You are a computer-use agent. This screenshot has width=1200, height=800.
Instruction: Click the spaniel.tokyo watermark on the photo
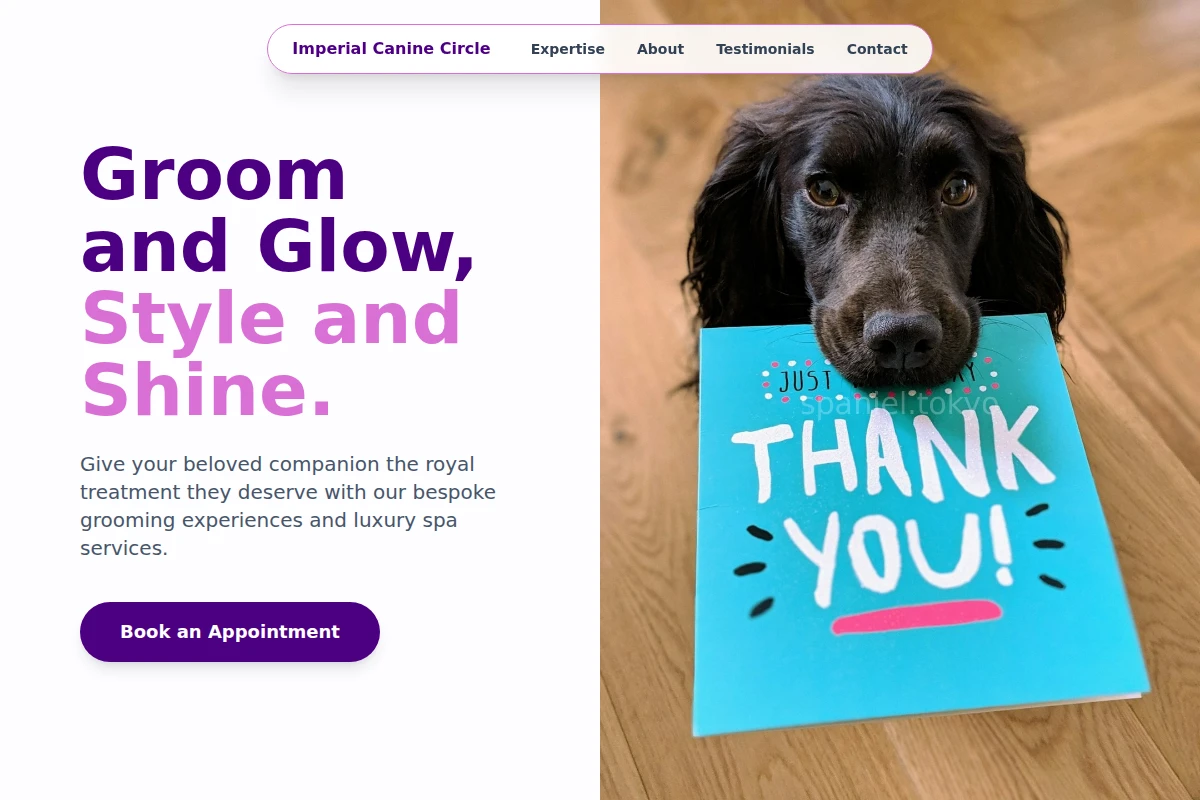(x=899, y=404)
